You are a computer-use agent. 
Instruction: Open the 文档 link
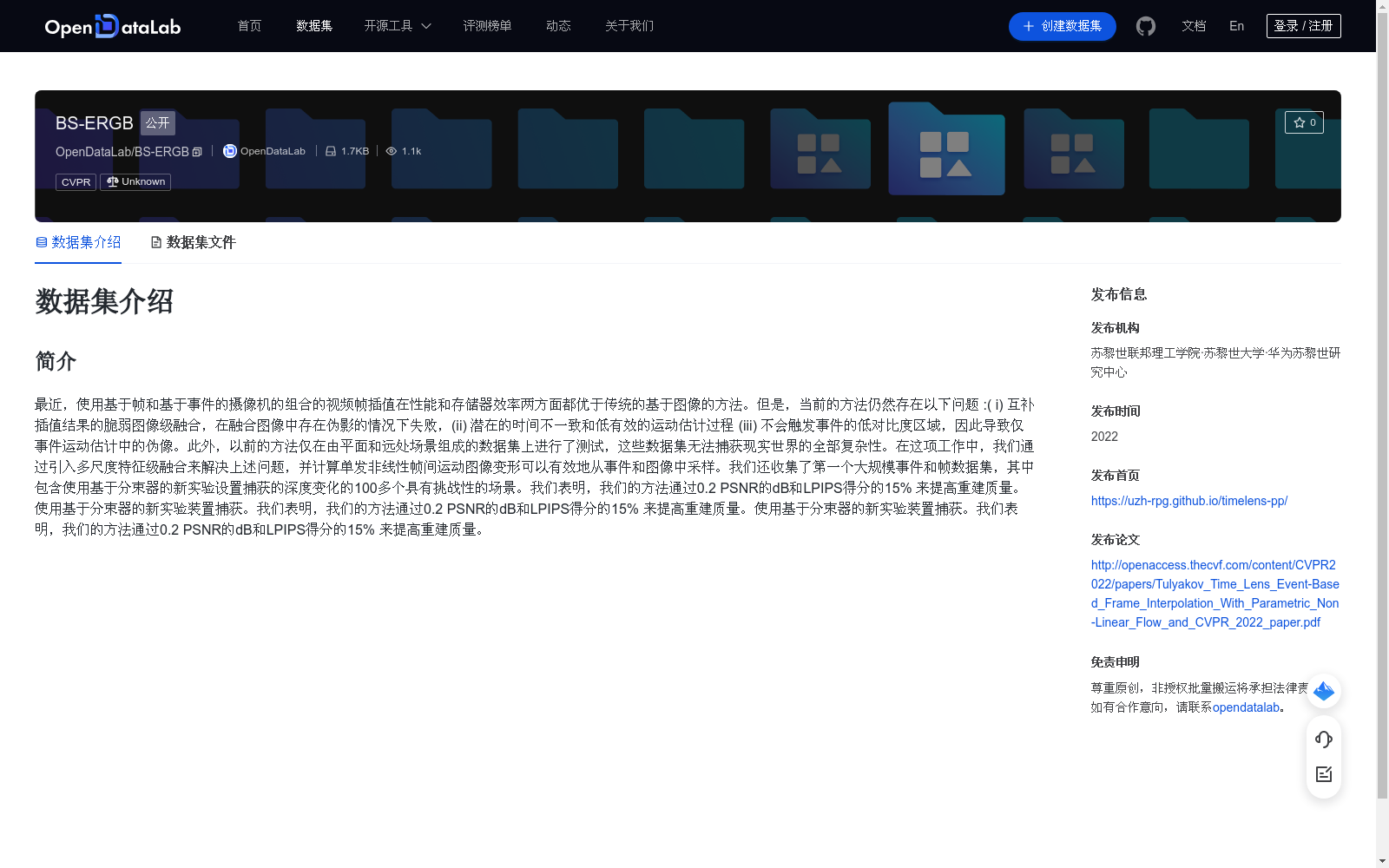pos(1194,26)
